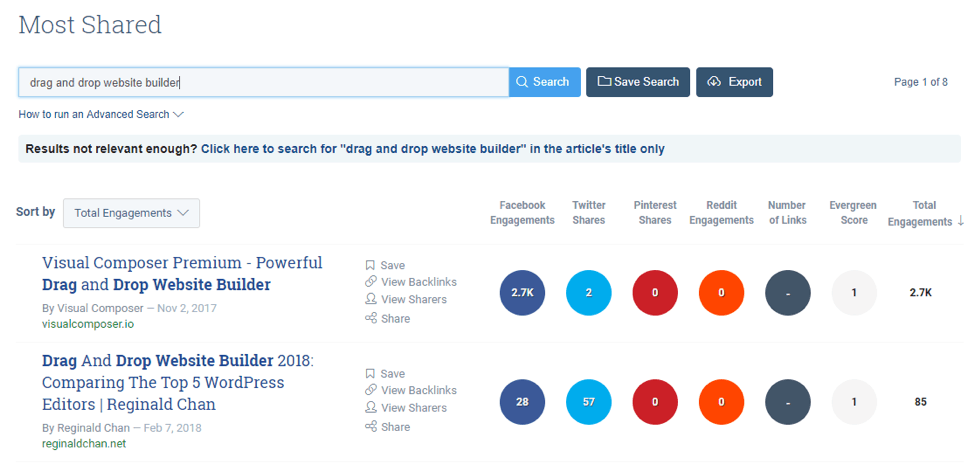Click Save bookmark icon for Reginald Chan article
The image size is (975, 465).
[370, 374]
